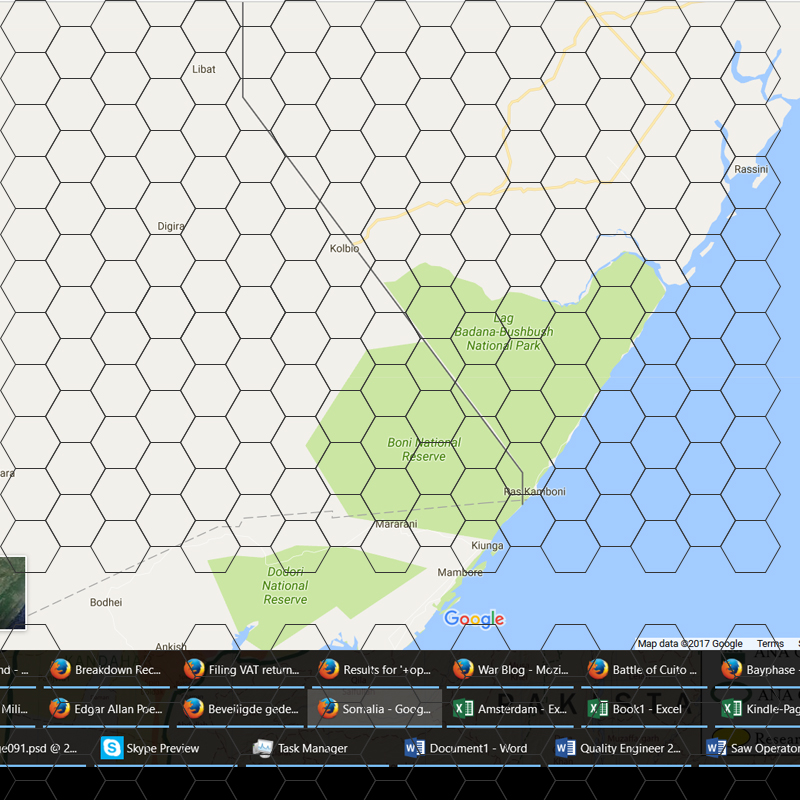Viewport: 800px width, 800px height.
Task: Open the Skype Preview taskbar item
Action: pyautogui.click(x=166, y=748)
